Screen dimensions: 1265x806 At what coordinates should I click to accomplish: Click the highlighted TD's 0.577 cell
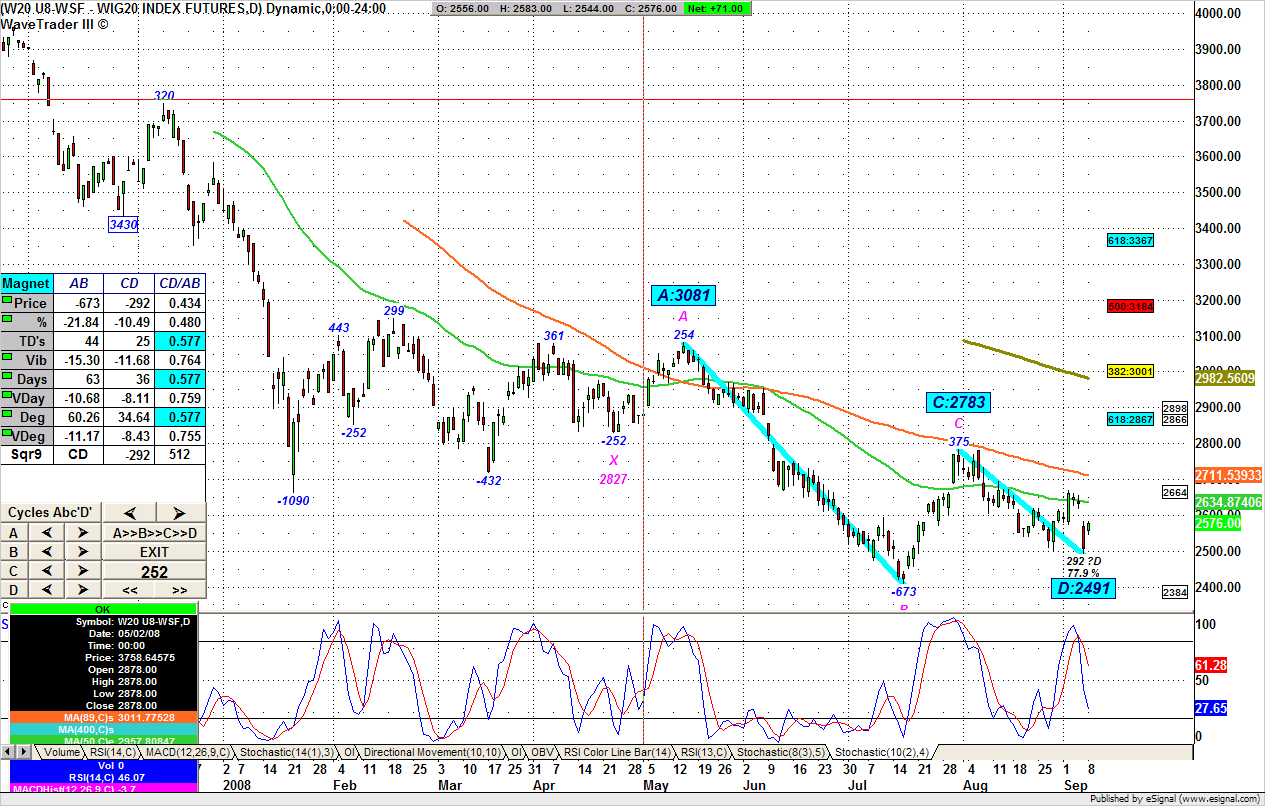point(181,341)
